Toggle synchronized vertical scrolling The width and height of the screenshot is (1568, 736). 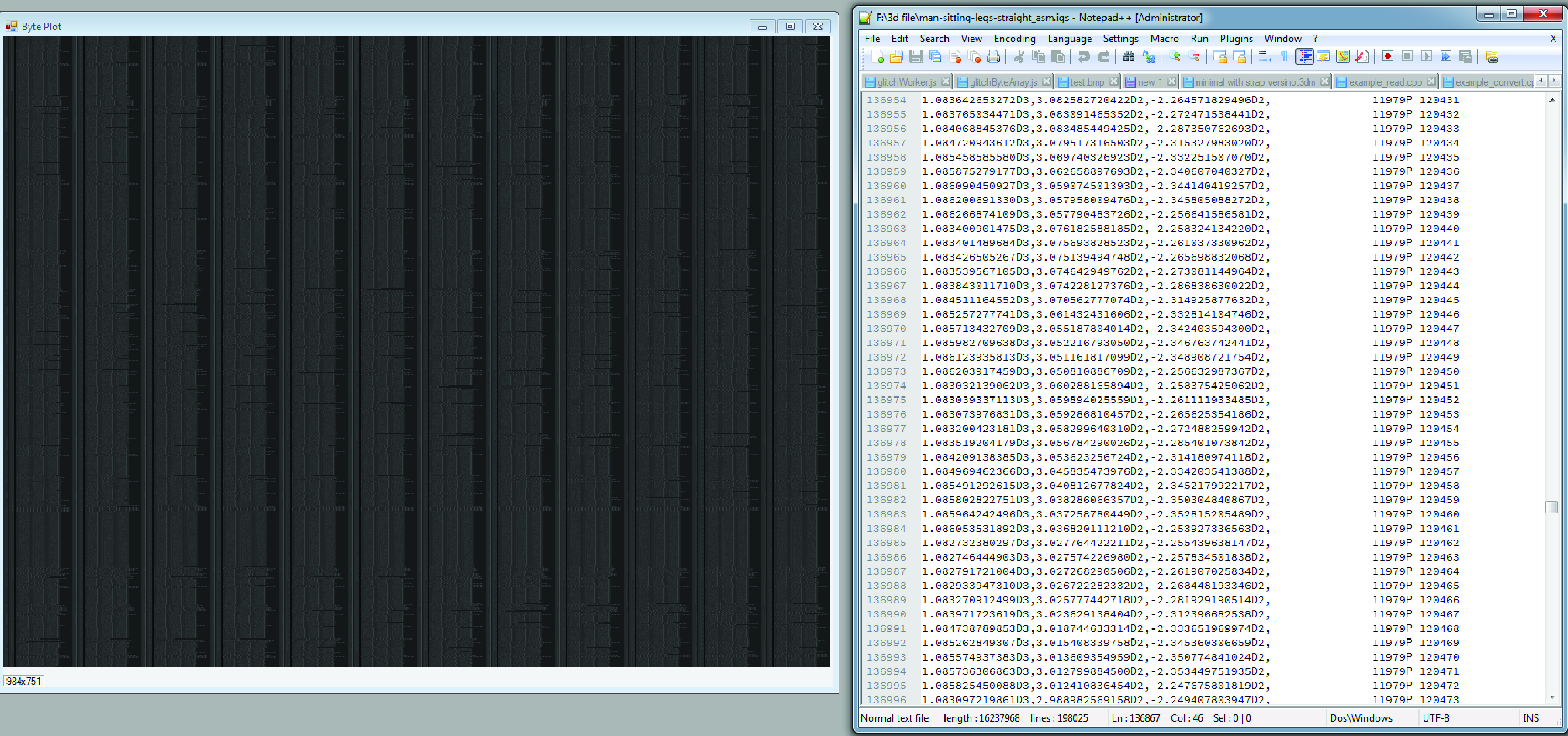[x=1220, y=56]
